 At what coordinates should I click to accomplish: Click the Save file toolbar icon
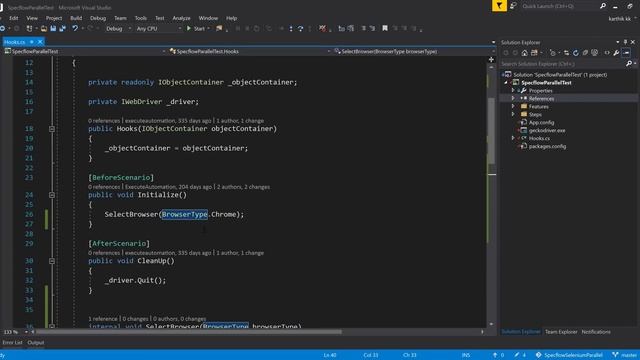[53, 29]
